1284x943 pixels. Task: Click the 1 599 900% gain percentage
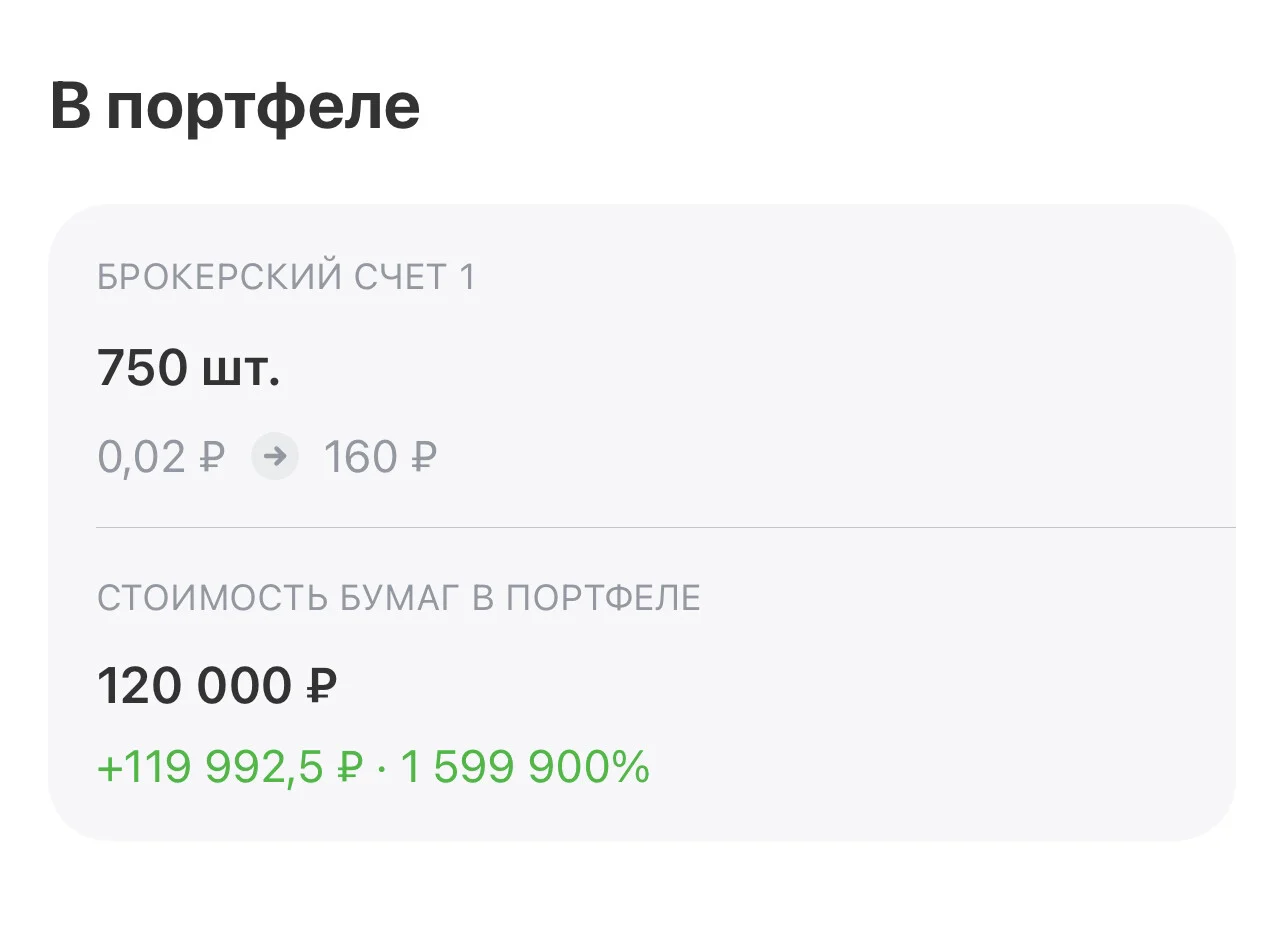pyautogui.click(x=526, y=768)
